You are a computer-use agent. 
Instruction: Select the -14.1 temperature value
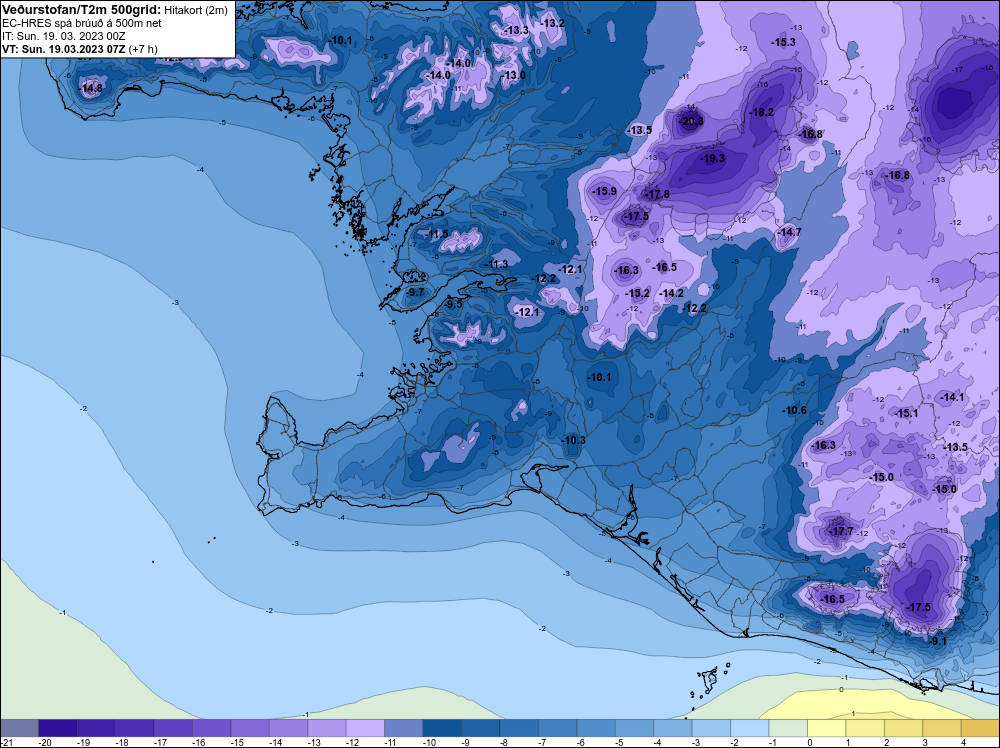[952, 397]
